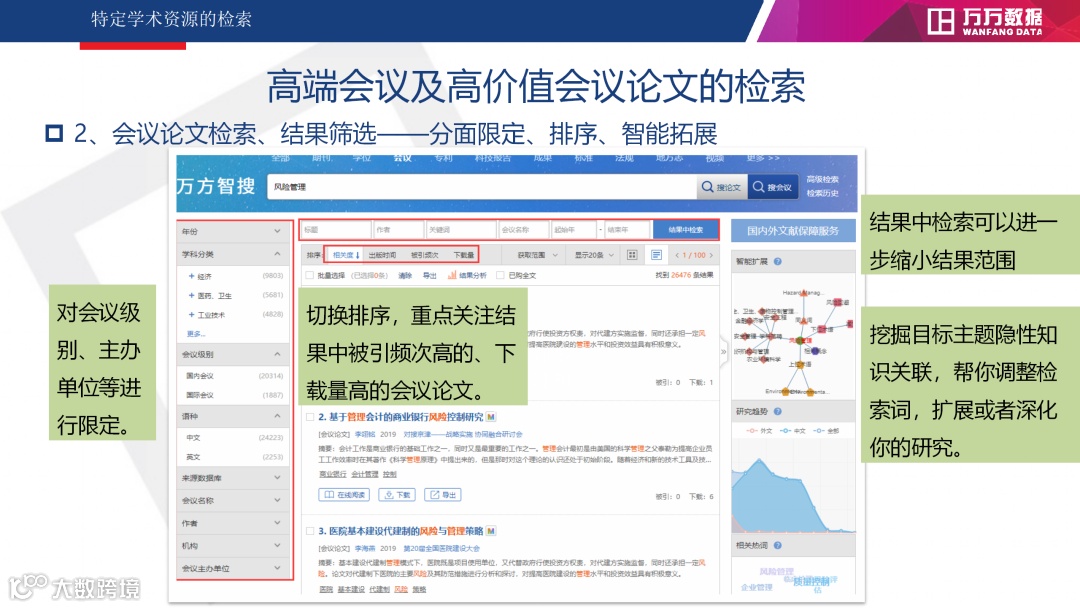Open the 高级检索 link

(822, 179)
